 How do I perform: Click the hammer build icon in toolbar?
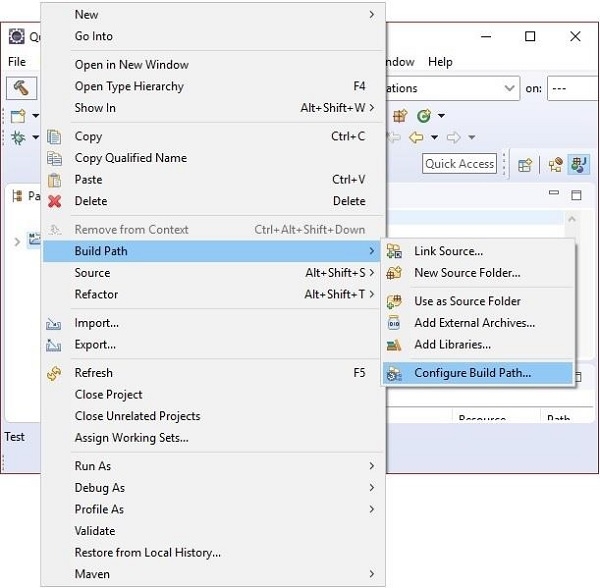point(21,88)
